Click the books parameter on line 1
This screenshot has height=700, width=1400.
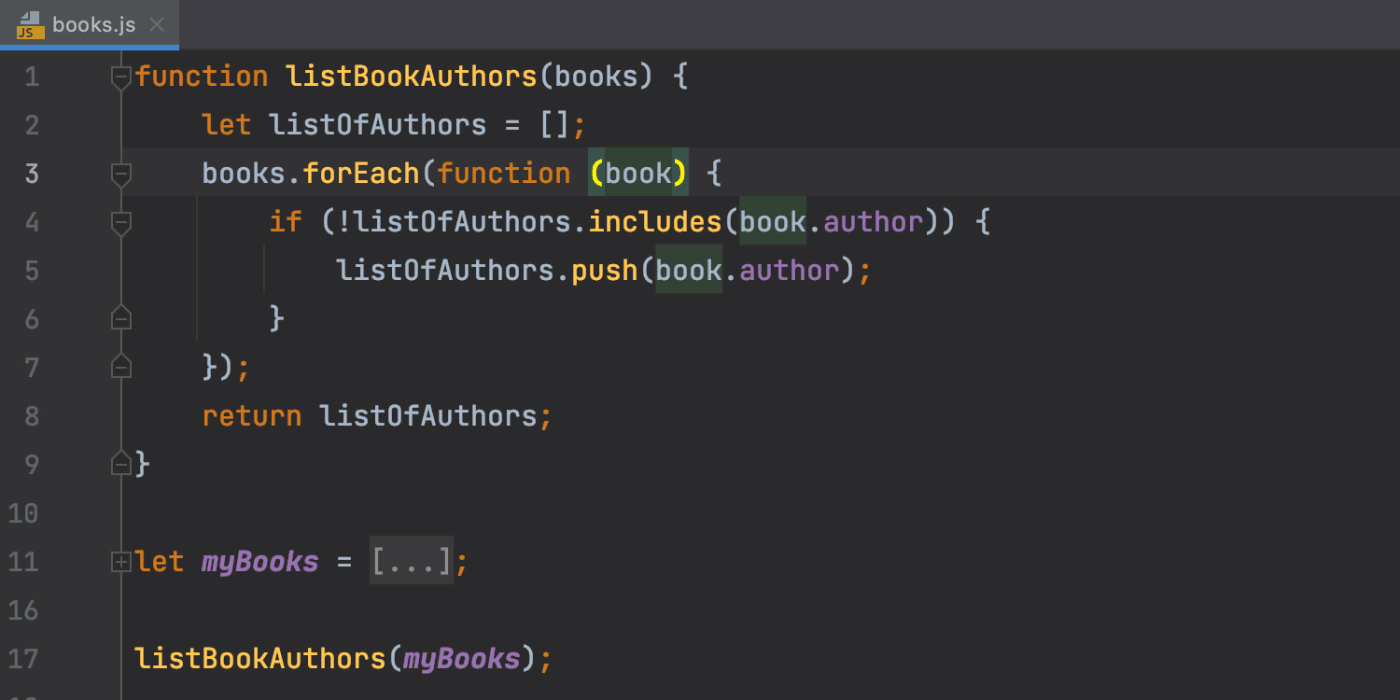click(597, 77)
